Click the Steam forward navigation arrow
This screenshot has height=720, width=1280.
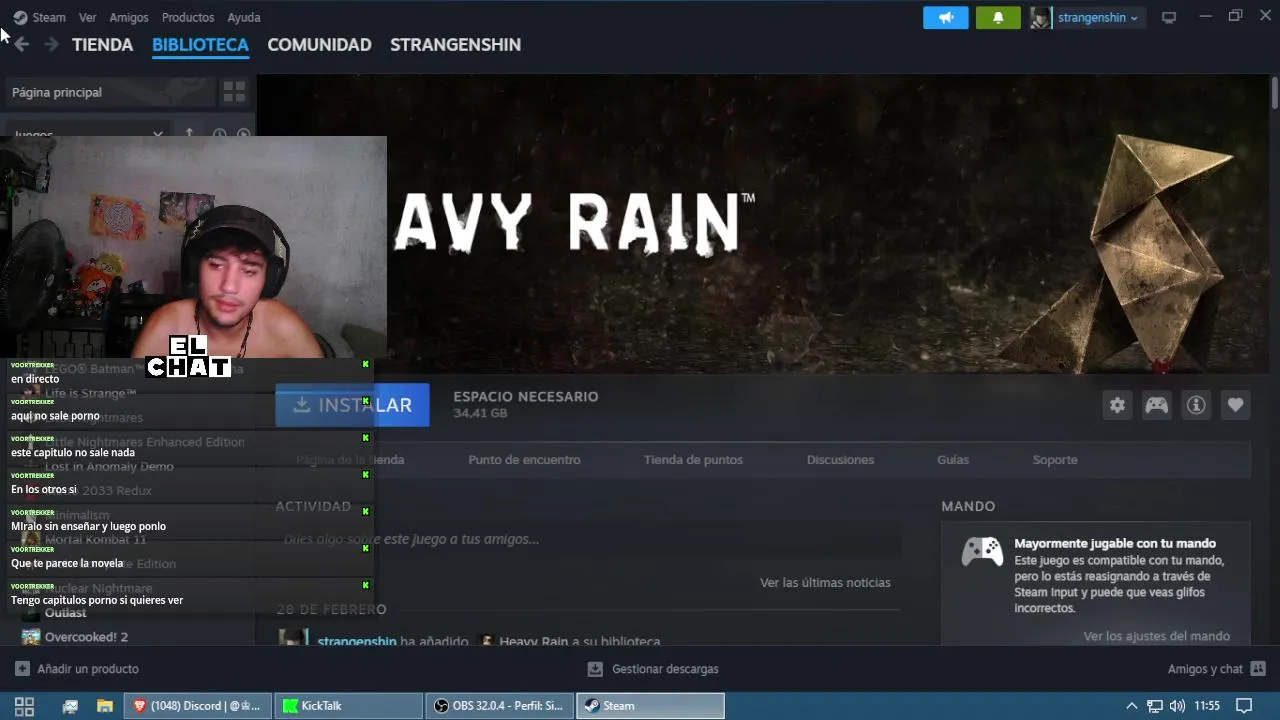click(x=51, y=44)
